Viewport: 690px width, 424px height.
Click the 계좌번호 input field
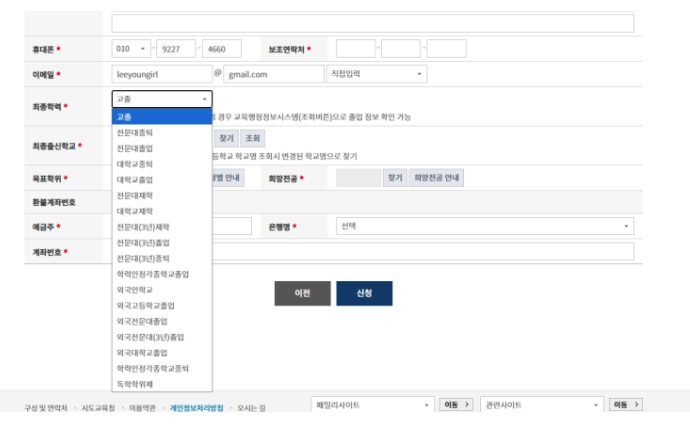point(422,252)
